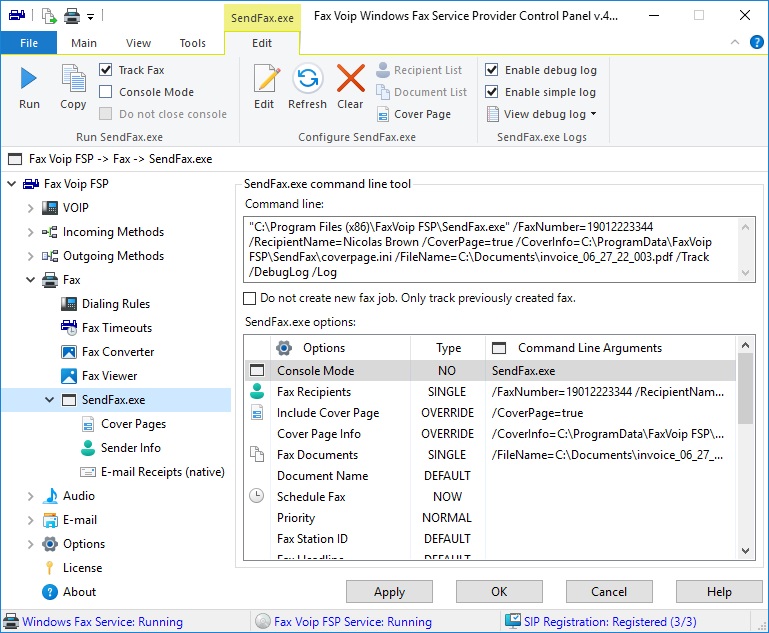Click the SendFax.exe contextual tab header

pos(262,18)
